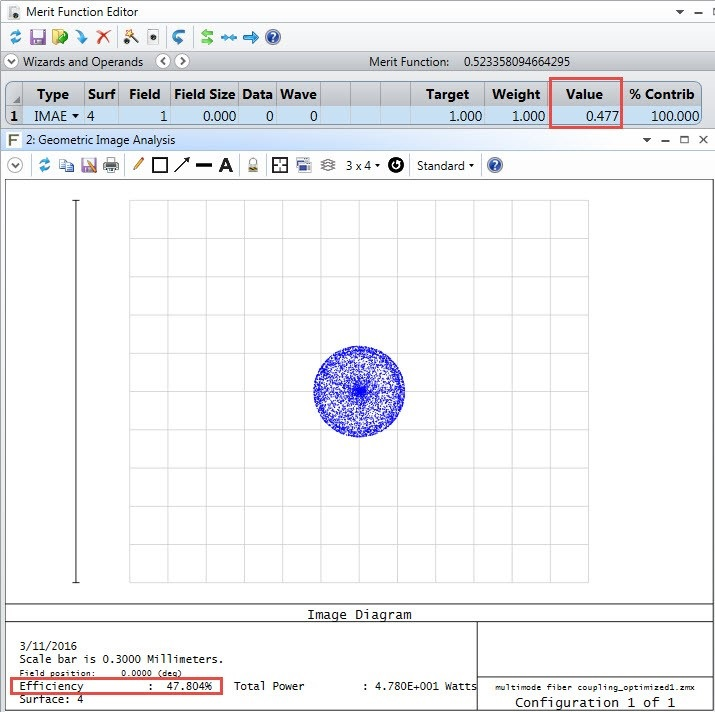Select the rectangle drawing tool

click(x=159, y=165)
